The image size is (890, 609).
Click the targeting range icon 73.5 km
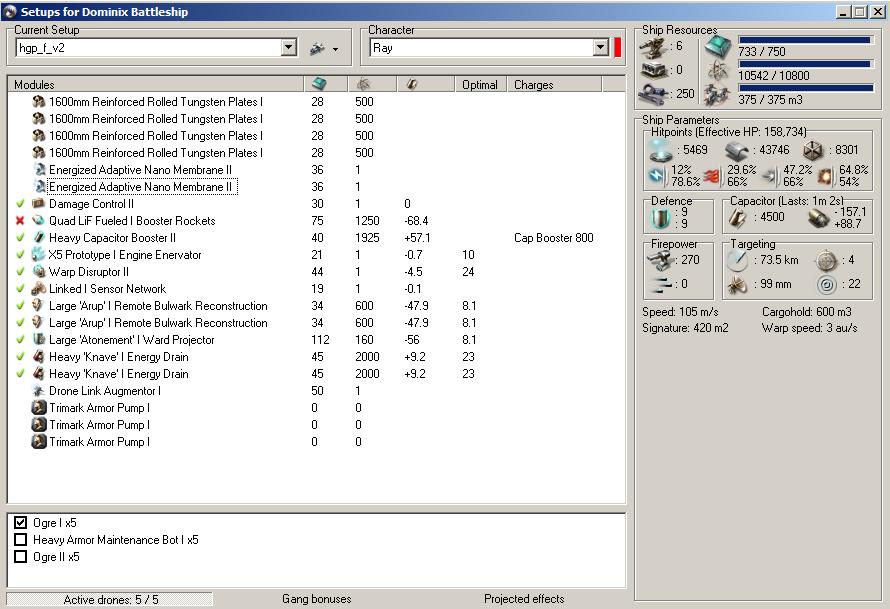pos(737,260)
